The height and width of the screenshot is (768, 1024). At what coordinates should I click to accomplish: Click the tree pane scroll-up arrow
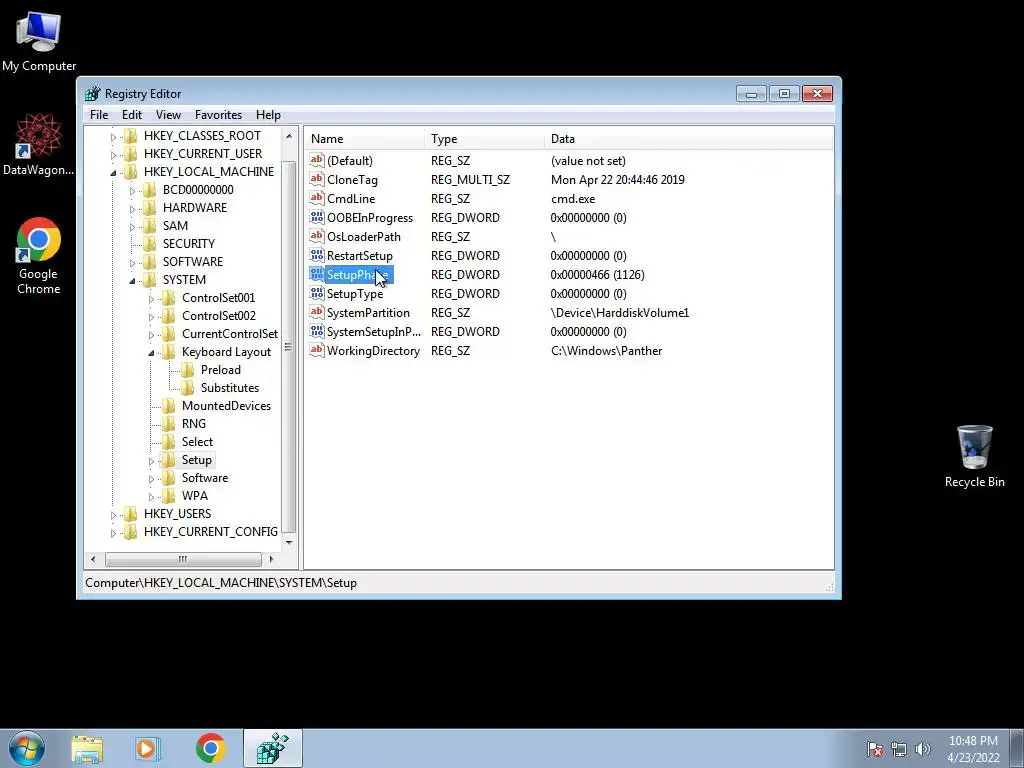pyautogui.click(x=289, y=136)
